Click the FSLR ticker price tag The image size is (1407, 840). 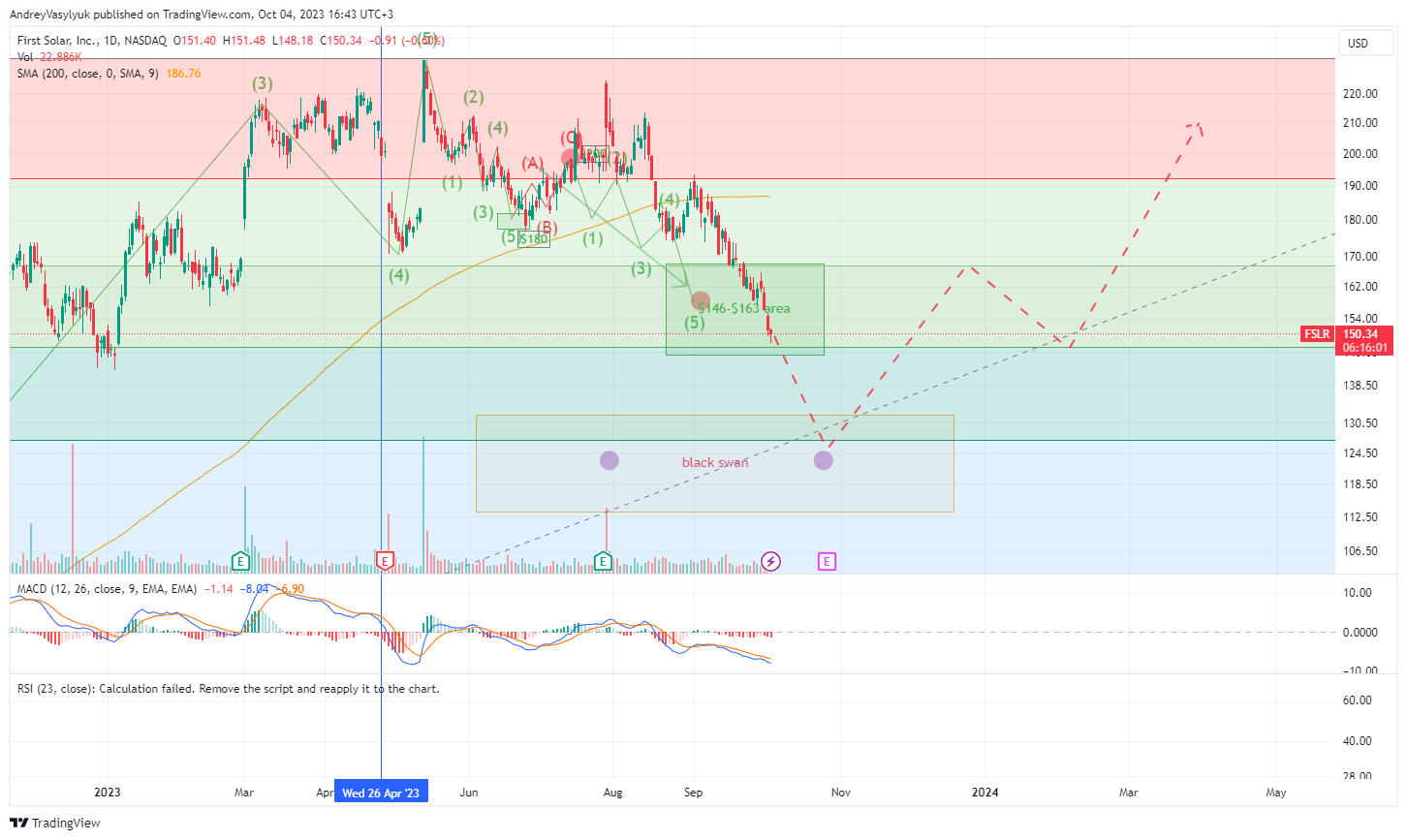pos(1317,334)
